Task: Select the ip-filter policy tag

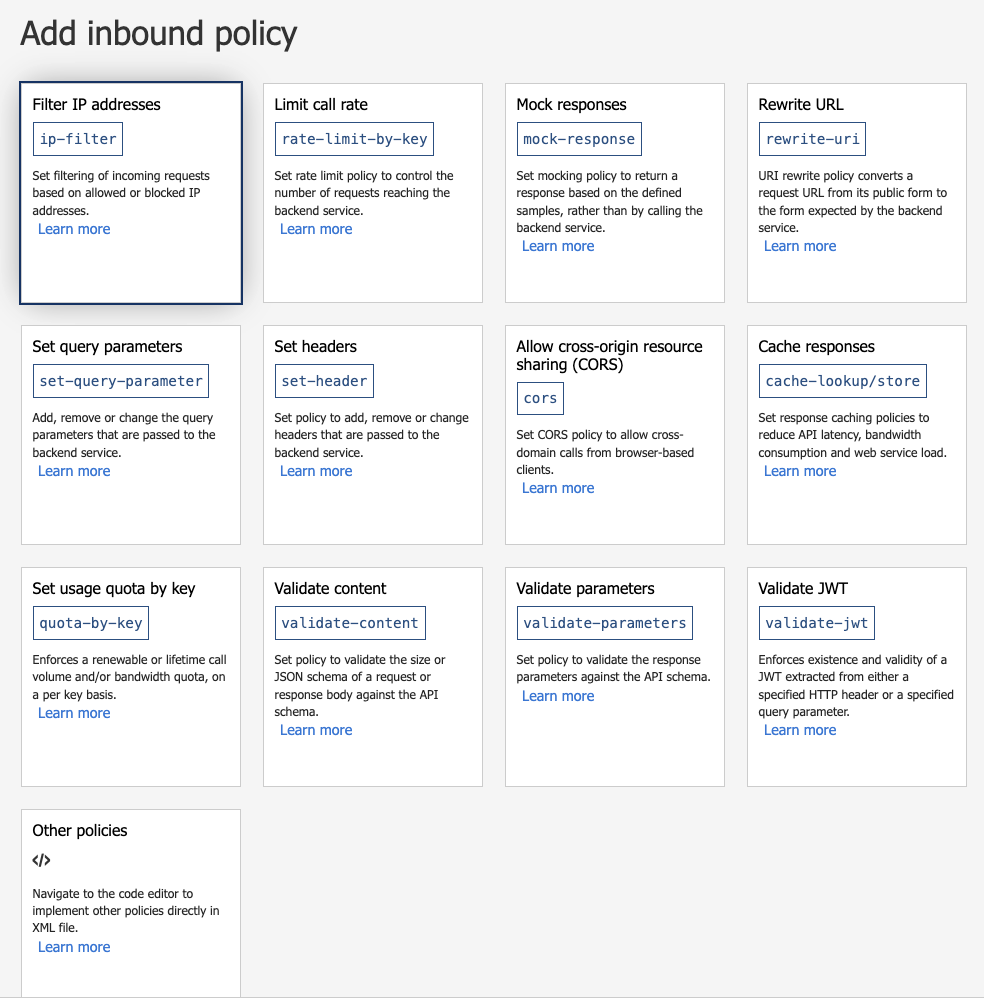Action: click(78, 139)
